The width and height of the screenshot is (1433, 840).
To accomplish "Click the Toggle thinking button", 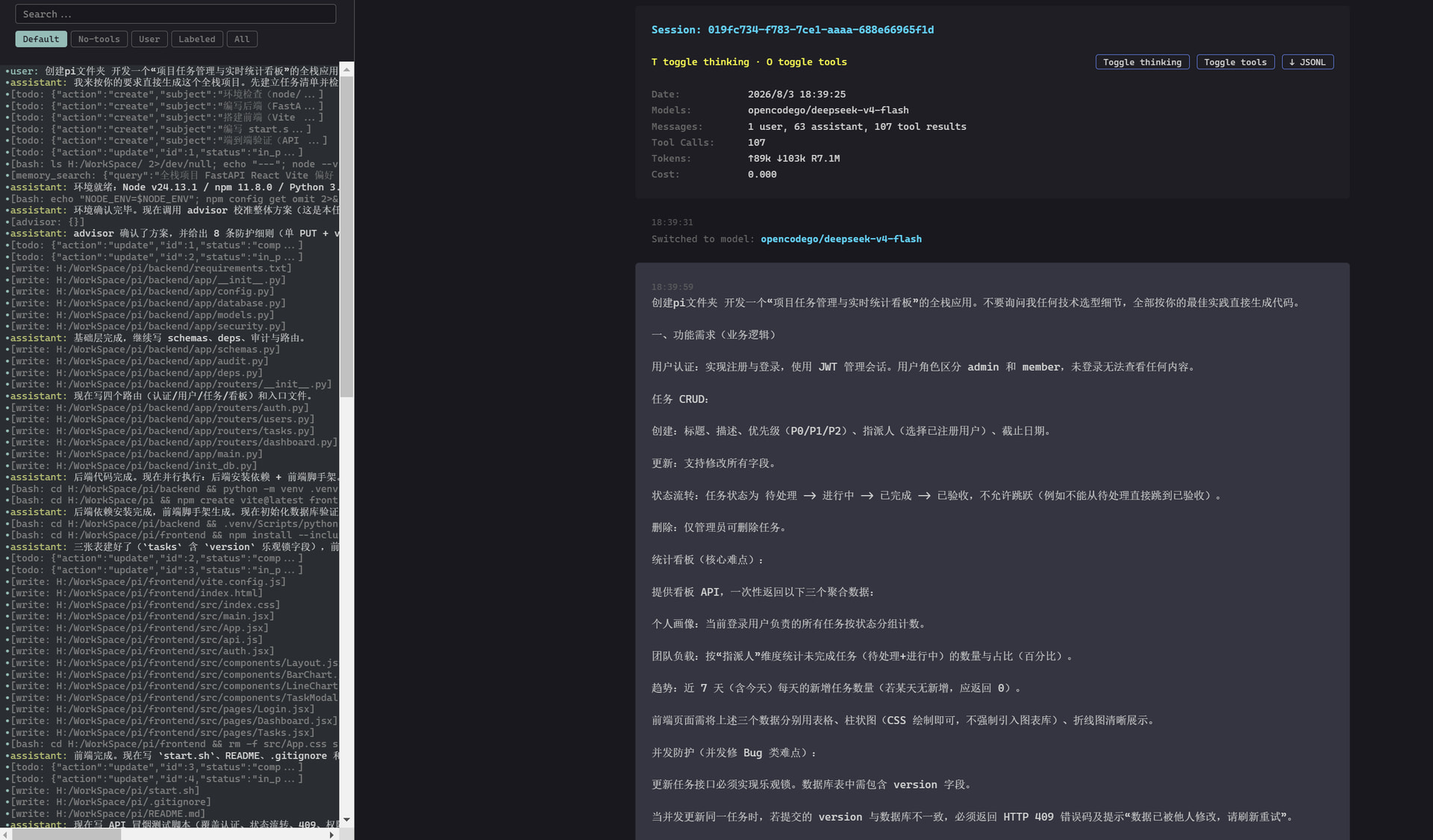I will point(1142,62).
